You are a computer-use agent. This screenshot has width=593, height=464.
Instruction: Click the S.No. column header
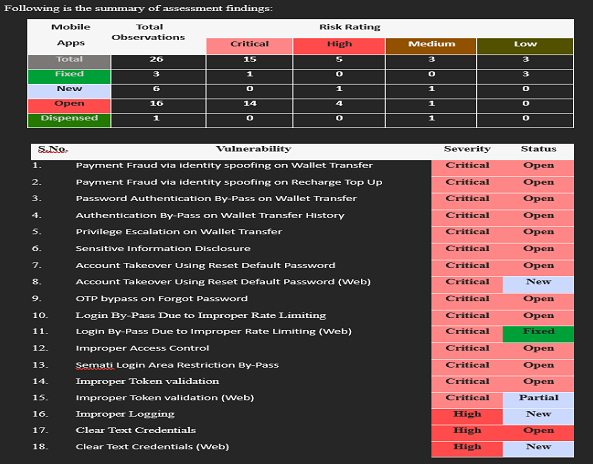point(53,149)
